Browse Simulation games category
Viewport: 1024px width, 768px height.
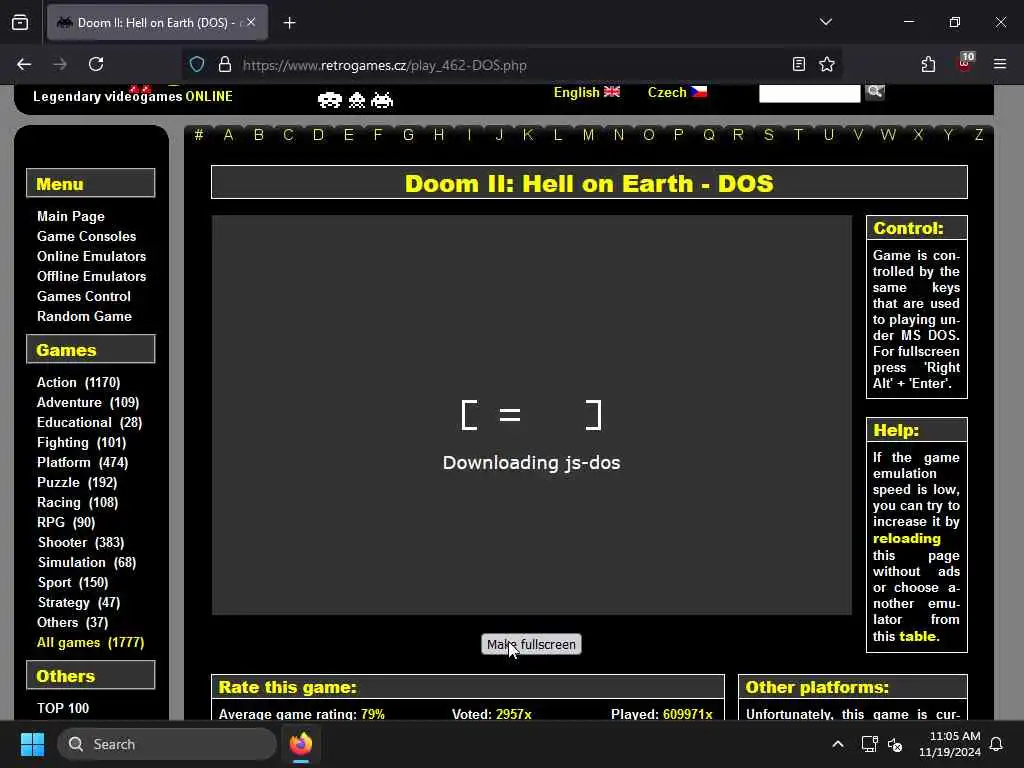point(86,562)
